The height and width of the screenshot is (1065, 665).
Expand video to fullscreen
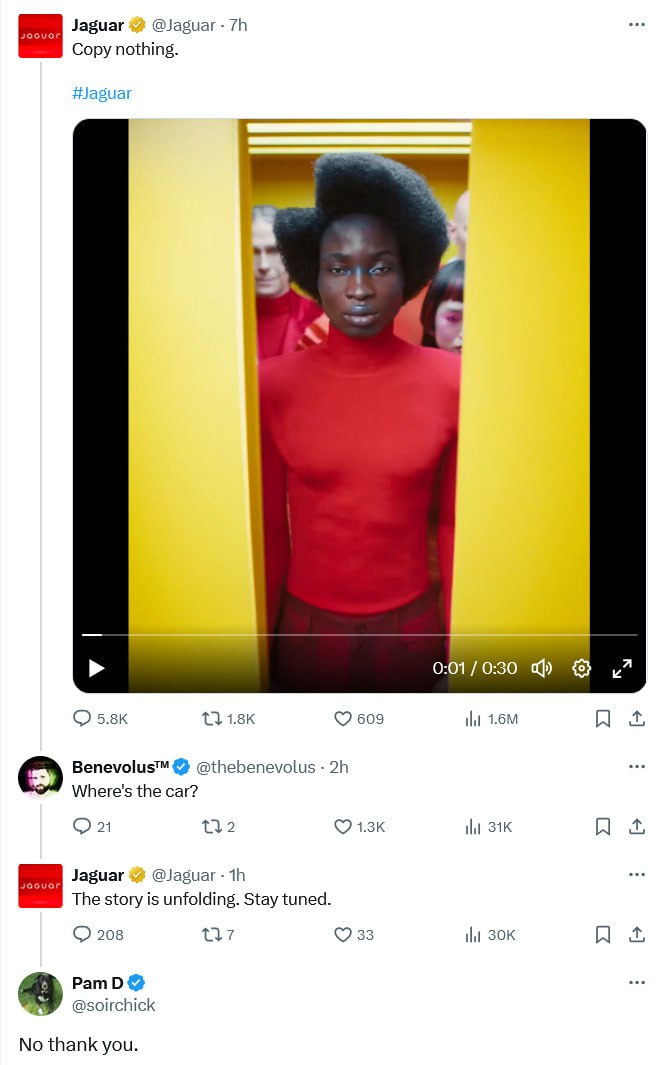pos(622,668)
